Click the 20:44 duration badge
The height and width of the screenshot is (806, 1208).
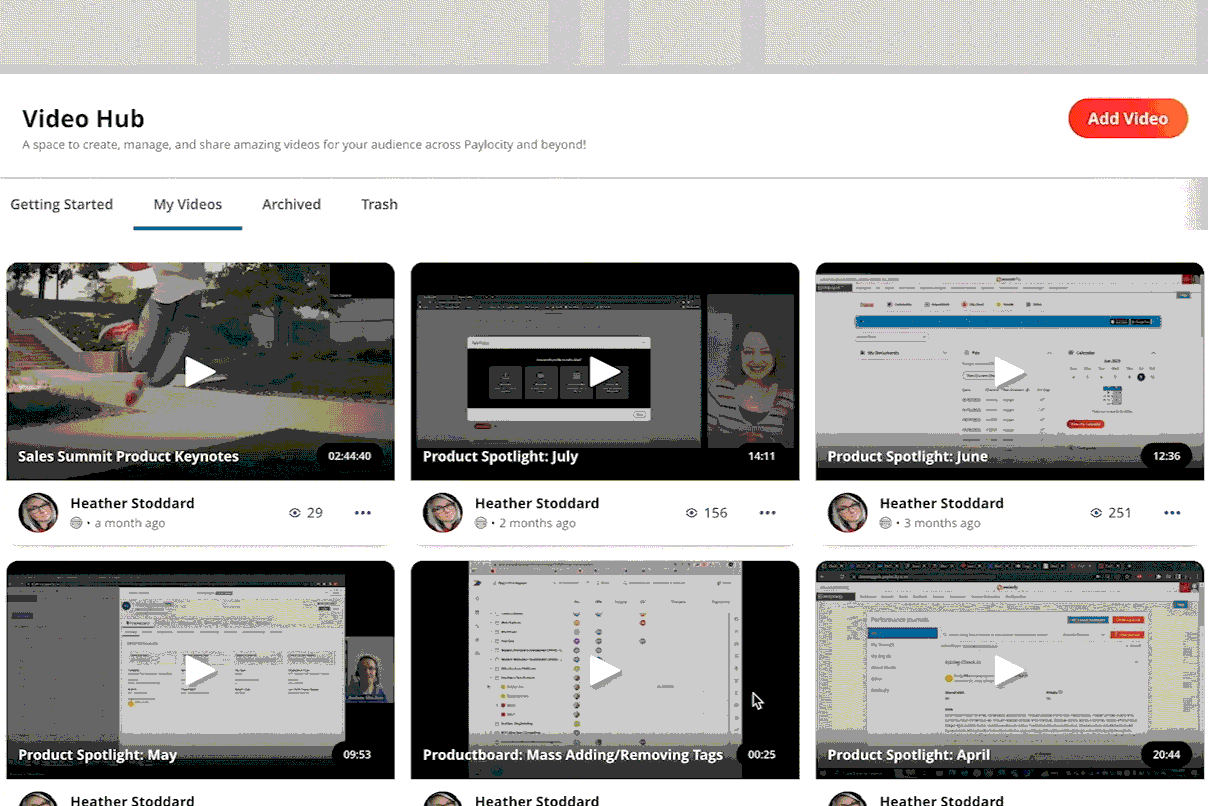1166,755
